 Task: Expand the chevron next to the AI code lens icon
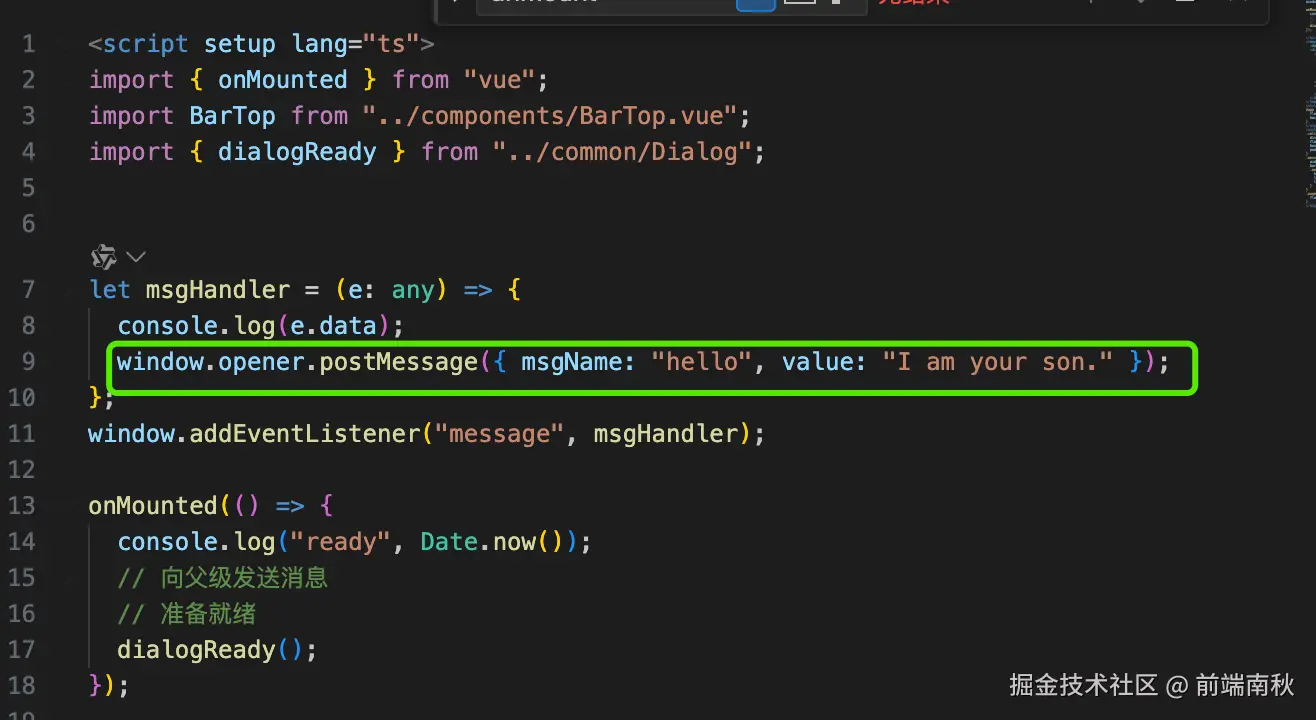[136, 257]
